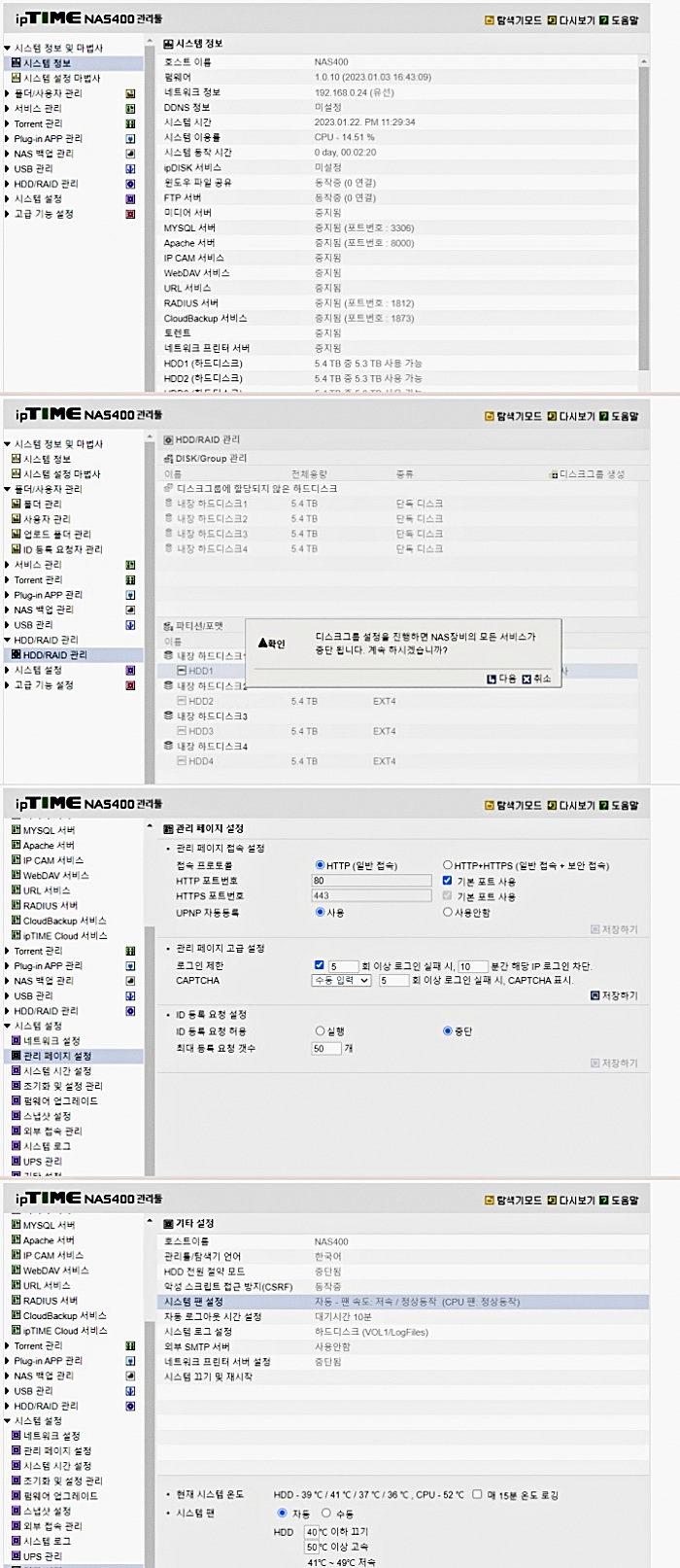Screen dimensions: 680x1568
Task: Collapse HDD/RAID 관리 parent node in HDD/RAID screen
Action: [7, 641]
